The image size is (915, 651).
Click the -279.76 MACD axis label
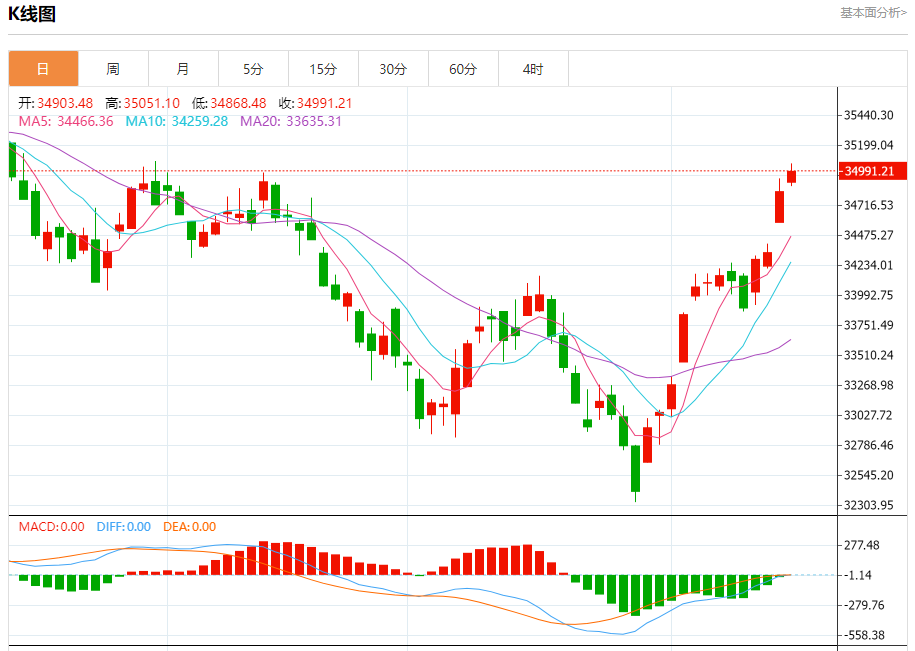click(x=864, y=606)
